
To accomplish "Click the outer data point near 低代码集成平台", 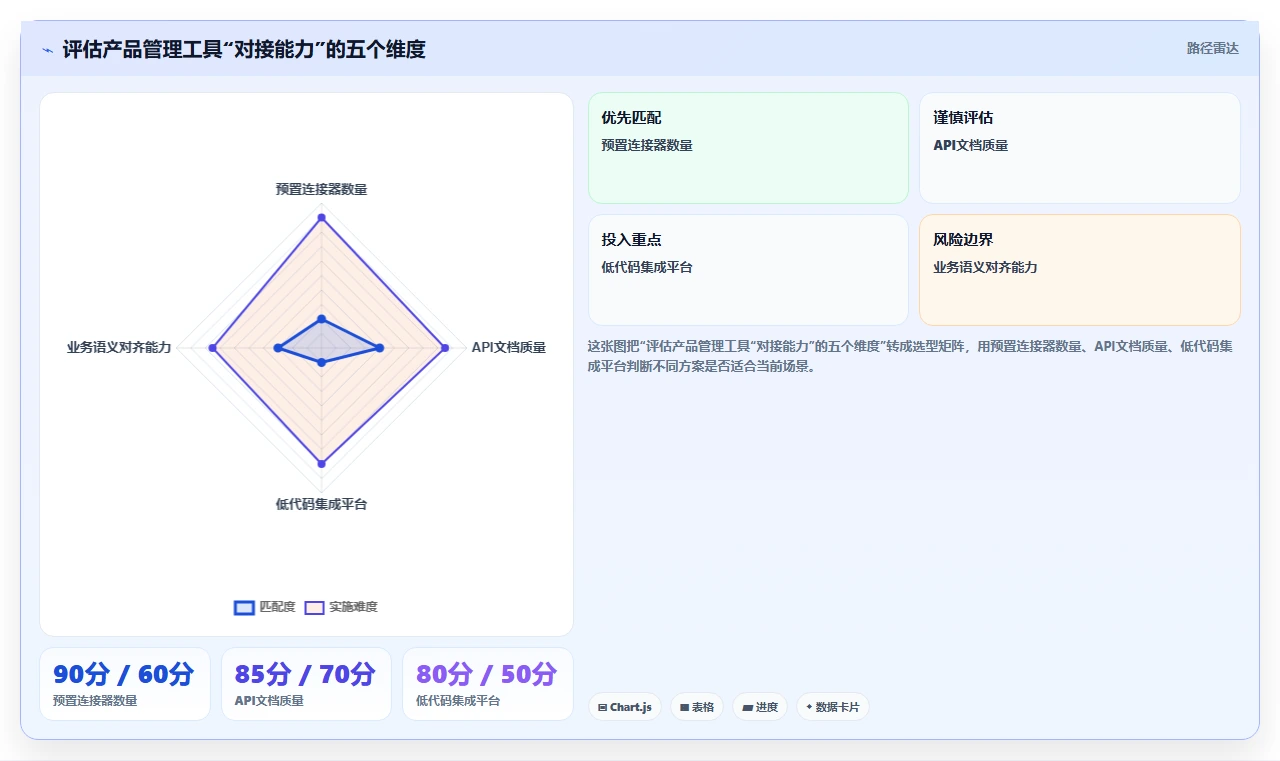I will [321, 463].
